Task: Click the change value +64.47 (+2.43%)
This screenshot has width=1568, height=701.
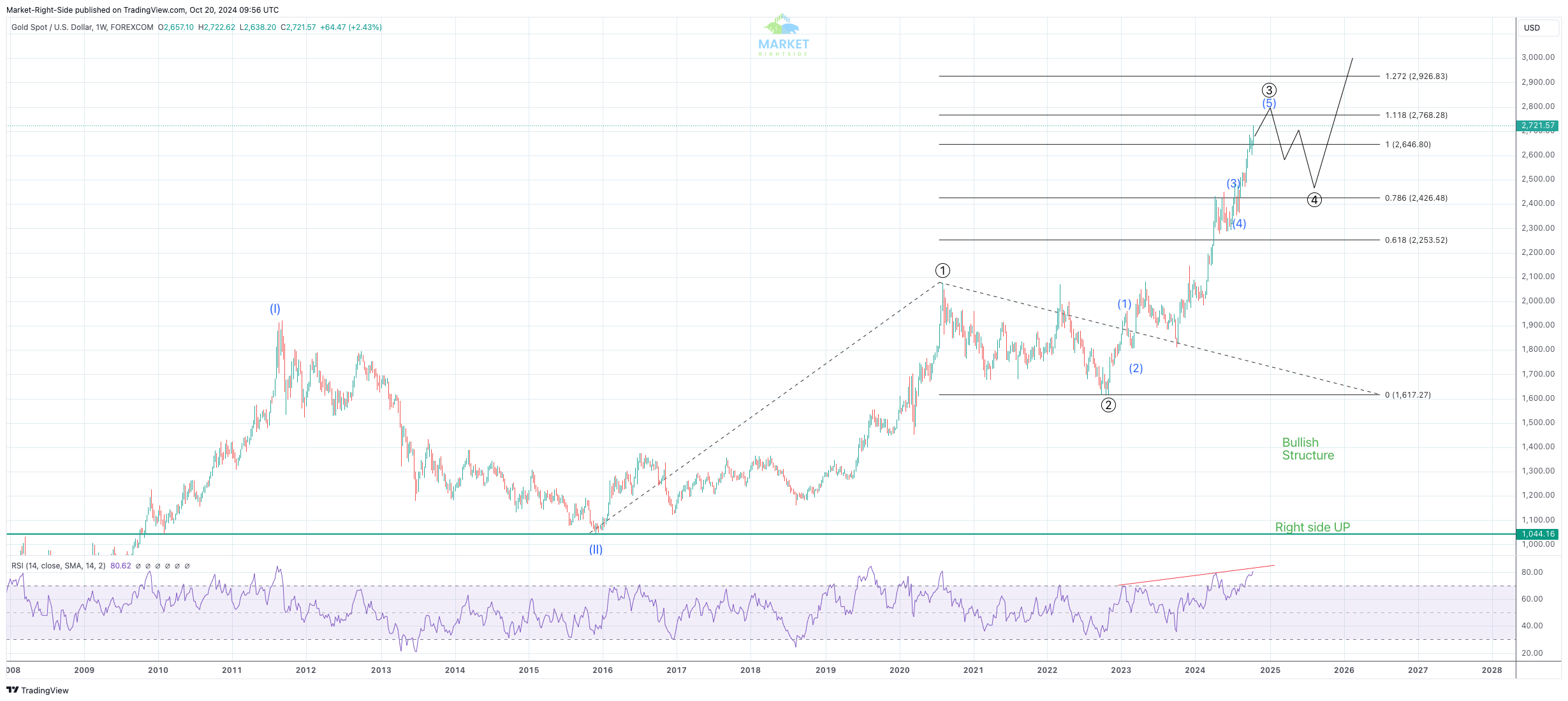Action: tap(351, 27)
